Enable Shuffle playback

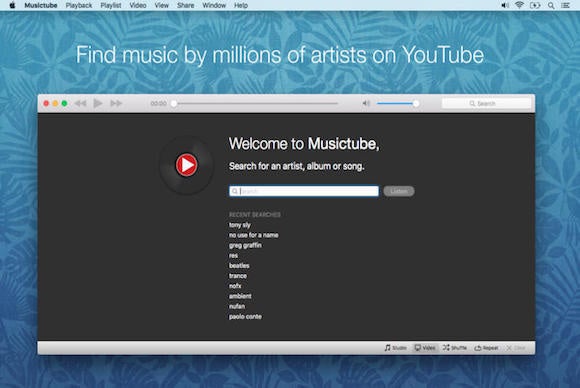pyautogui.click(x=455, y=348)
